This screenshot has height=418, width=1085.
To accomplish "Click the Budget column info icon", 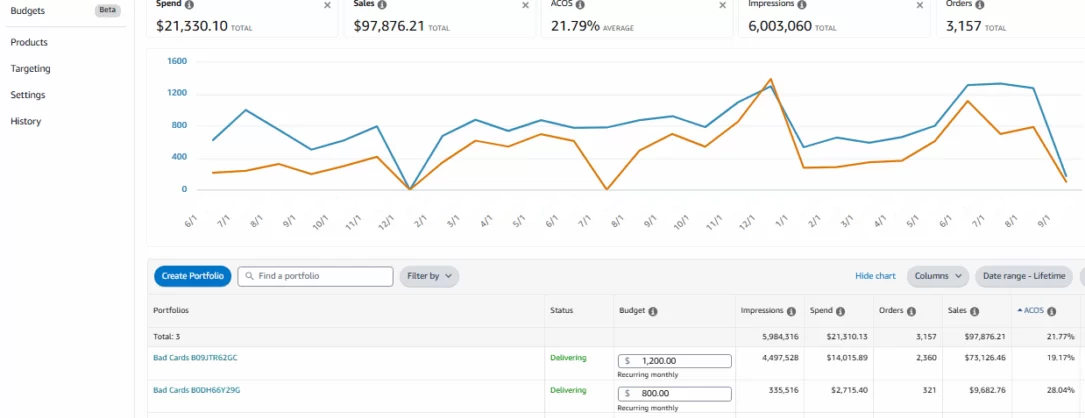I will (653, 311).
